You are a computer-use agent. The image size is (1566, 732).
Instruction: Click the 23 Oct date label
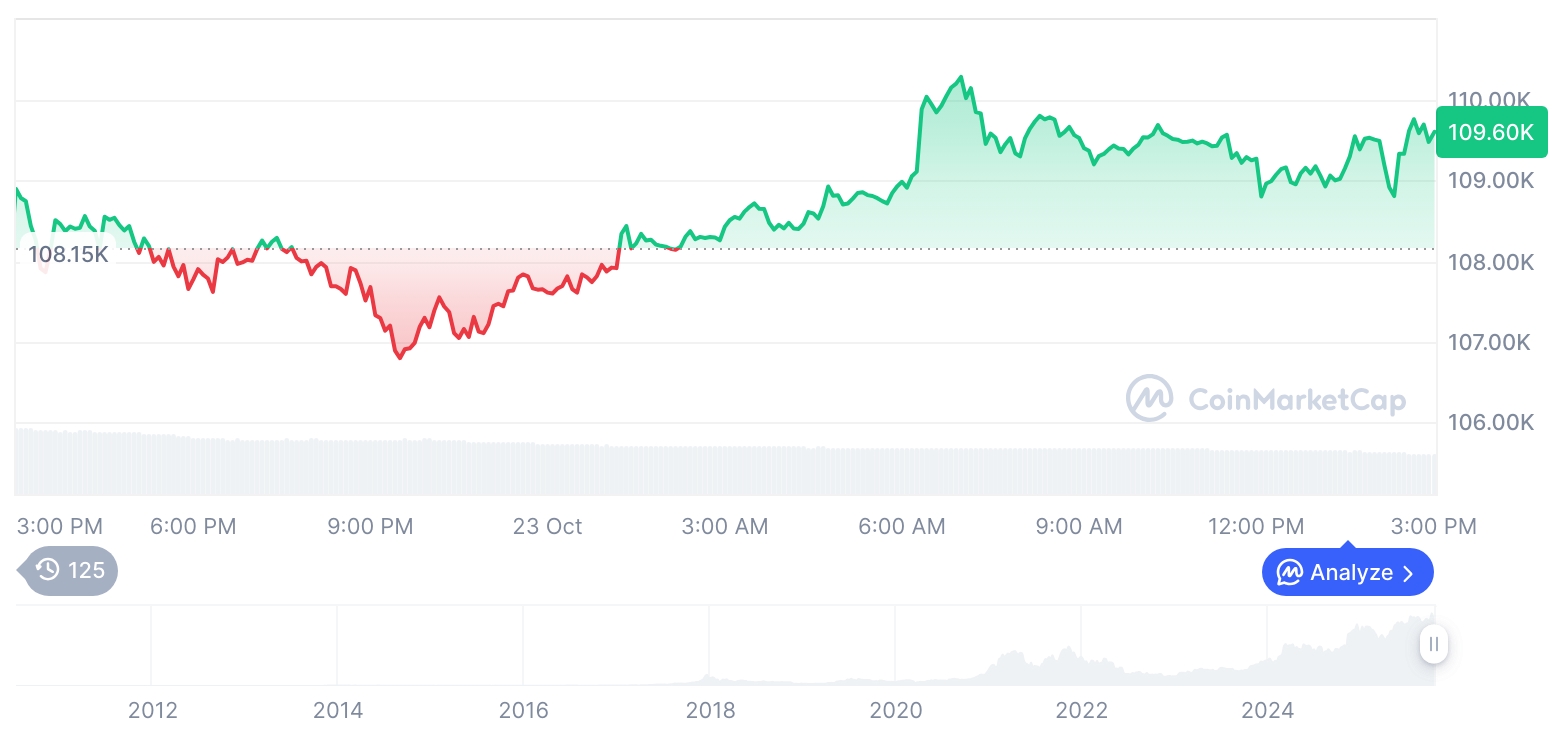click(547, 526)
